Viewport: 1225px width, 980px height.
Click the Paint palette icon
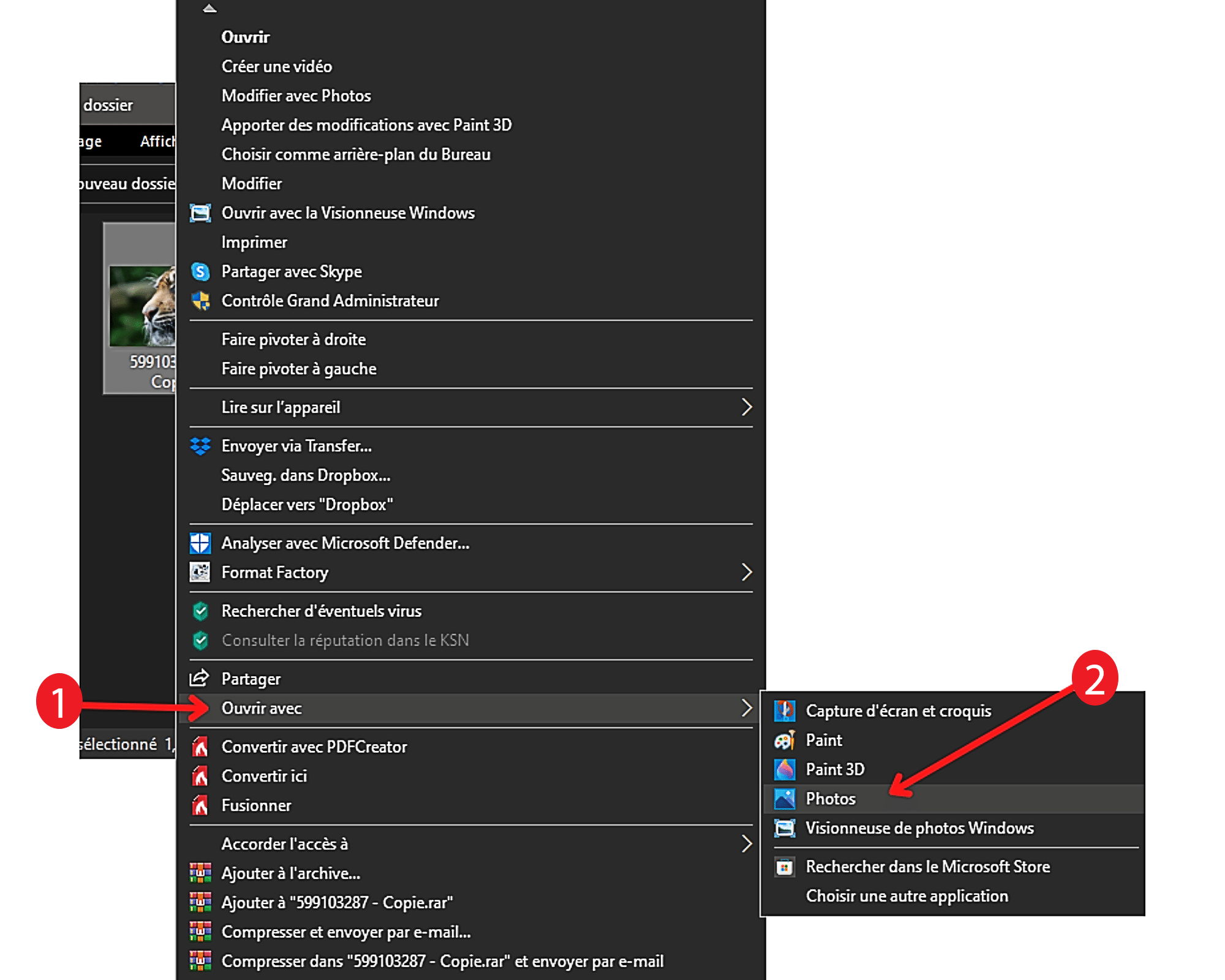(x=785, y=740)
